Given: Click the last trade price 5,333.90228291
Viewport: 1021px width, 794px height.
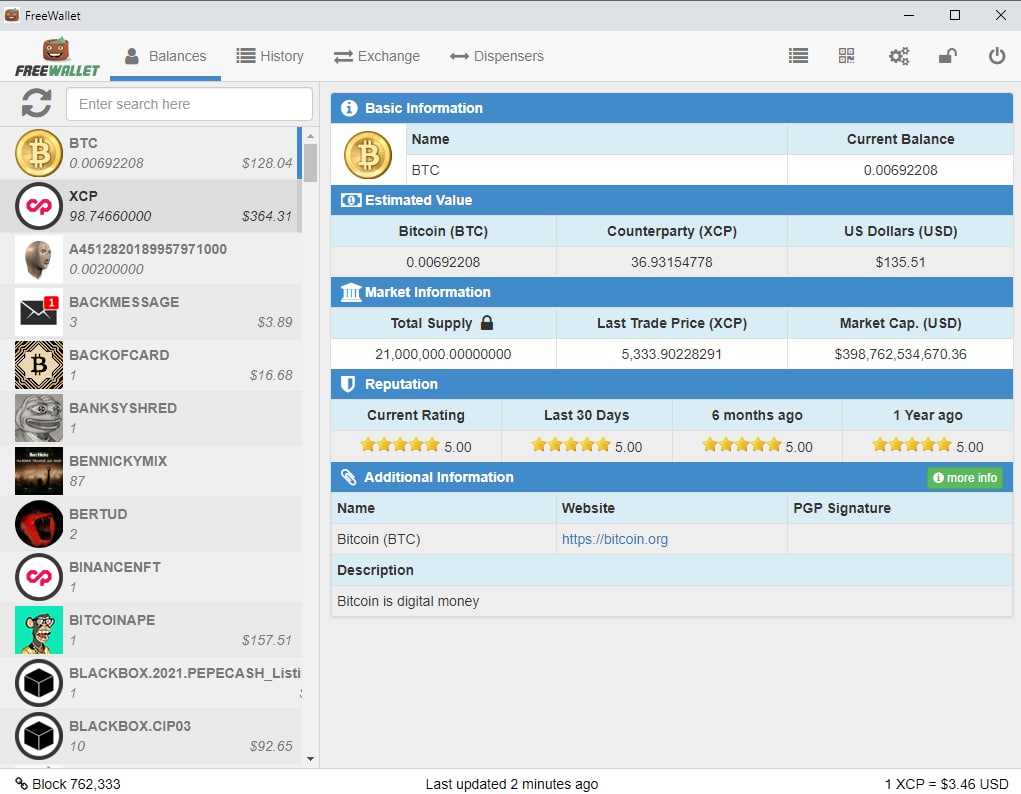Looking at the screenshot, I should 671,354.
